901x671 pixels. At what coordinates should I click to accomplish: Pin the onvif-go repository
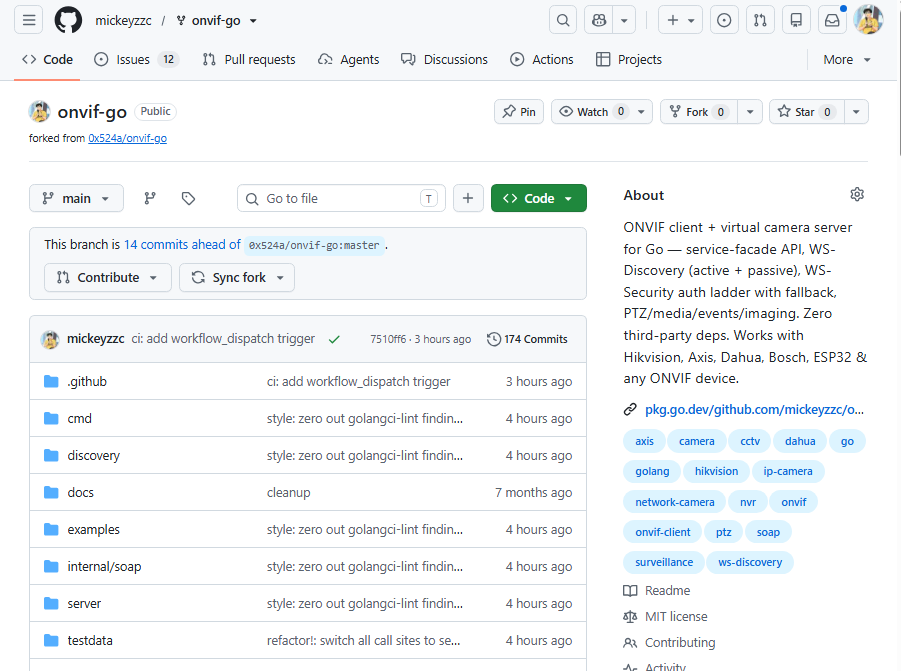coord(519,111)
